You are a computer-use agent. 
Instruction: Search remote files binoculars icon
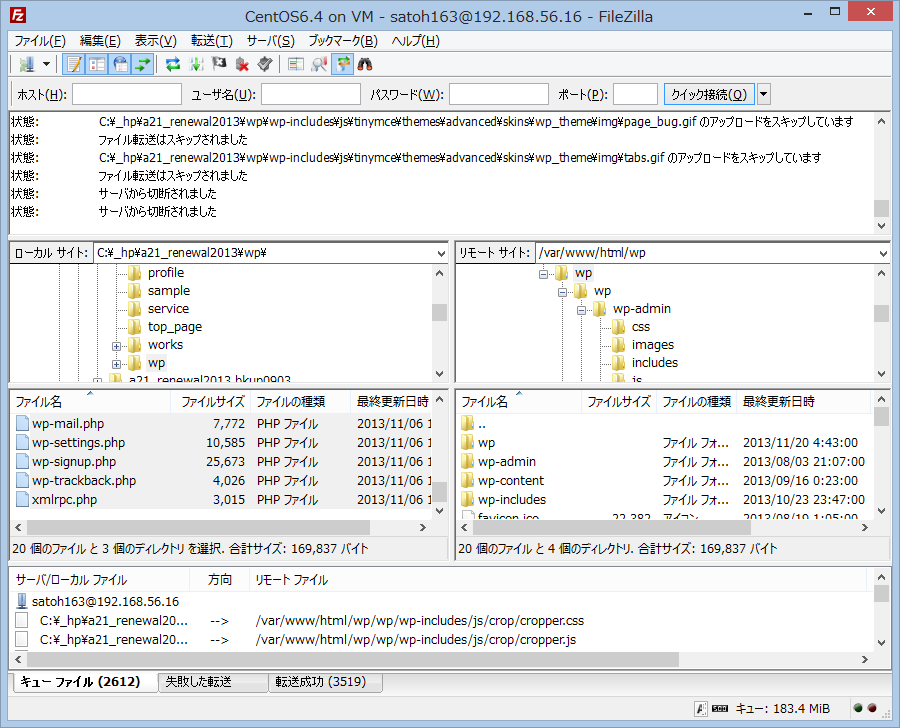[365, 64]
